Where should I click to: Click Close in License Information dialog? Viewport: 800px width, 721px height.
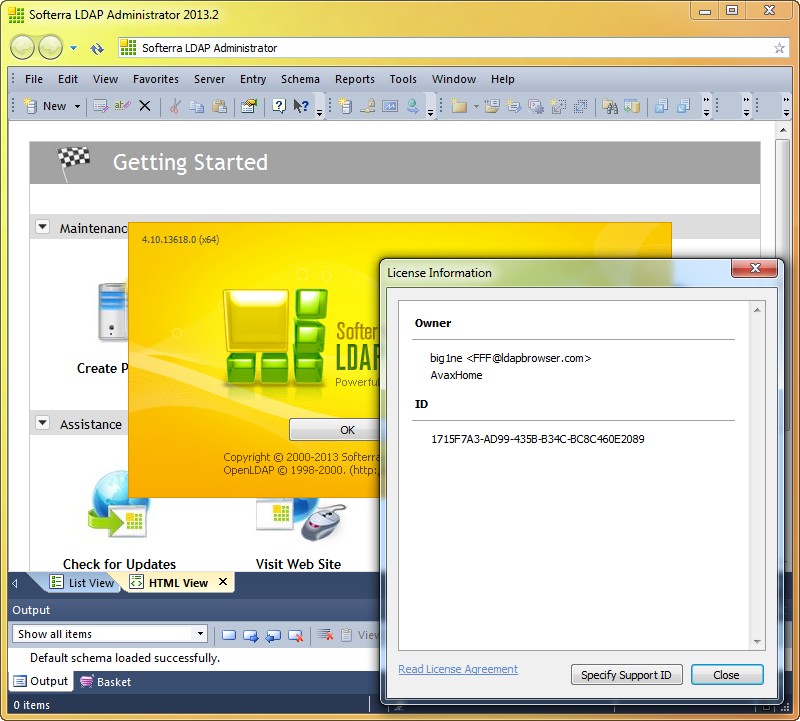coord(727,675)
